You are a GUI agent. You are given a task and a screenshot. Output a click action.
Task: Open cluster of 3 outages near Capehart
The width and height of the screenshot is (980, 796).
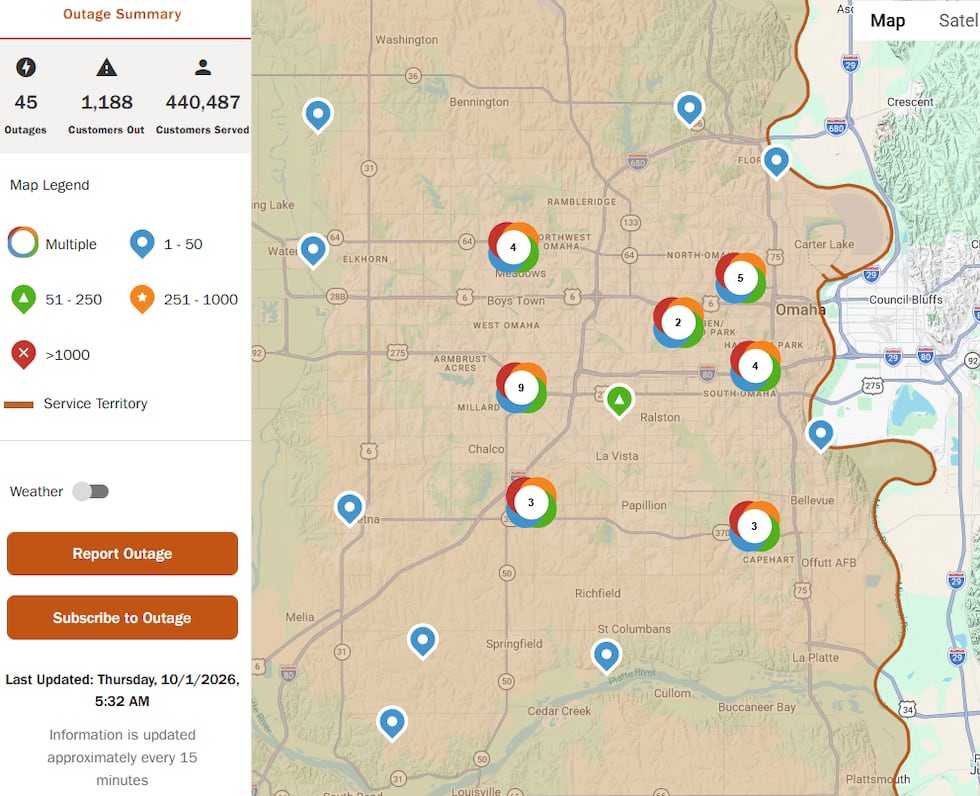(754, 526)
